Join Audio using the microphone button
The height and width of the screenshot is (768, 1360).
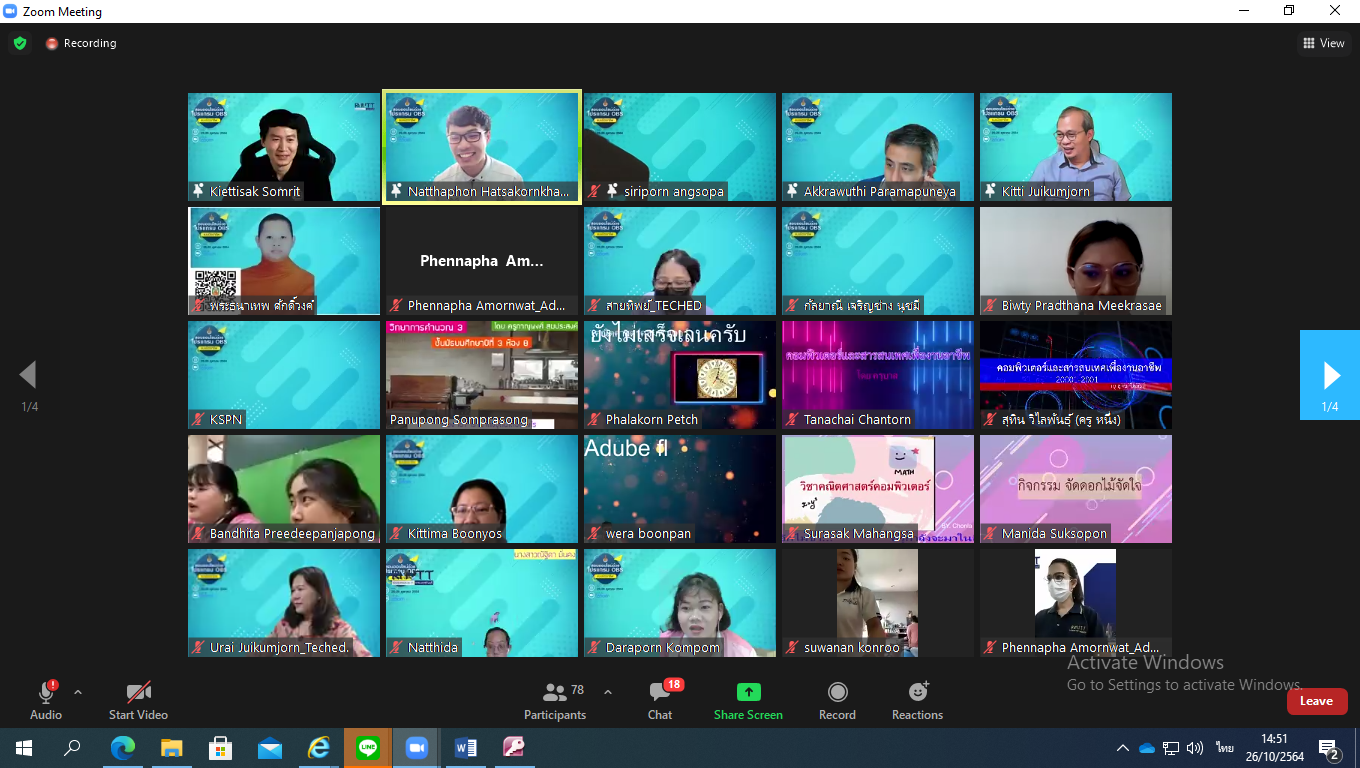46,700
